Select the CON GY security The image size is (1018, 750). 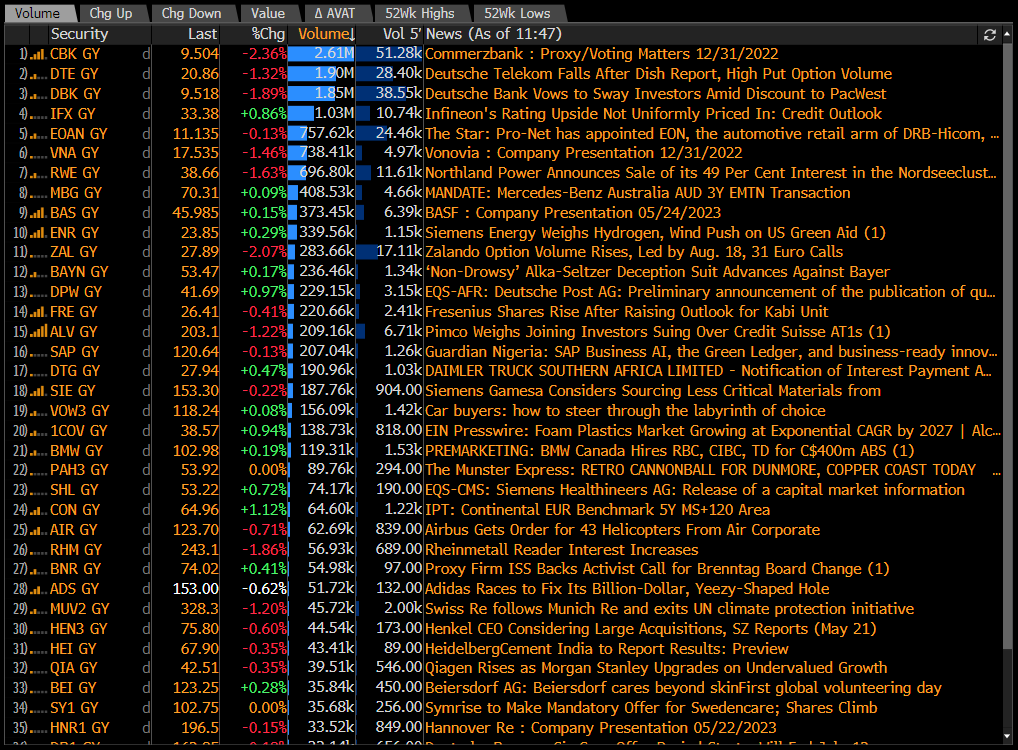click(x=75, y=510)
